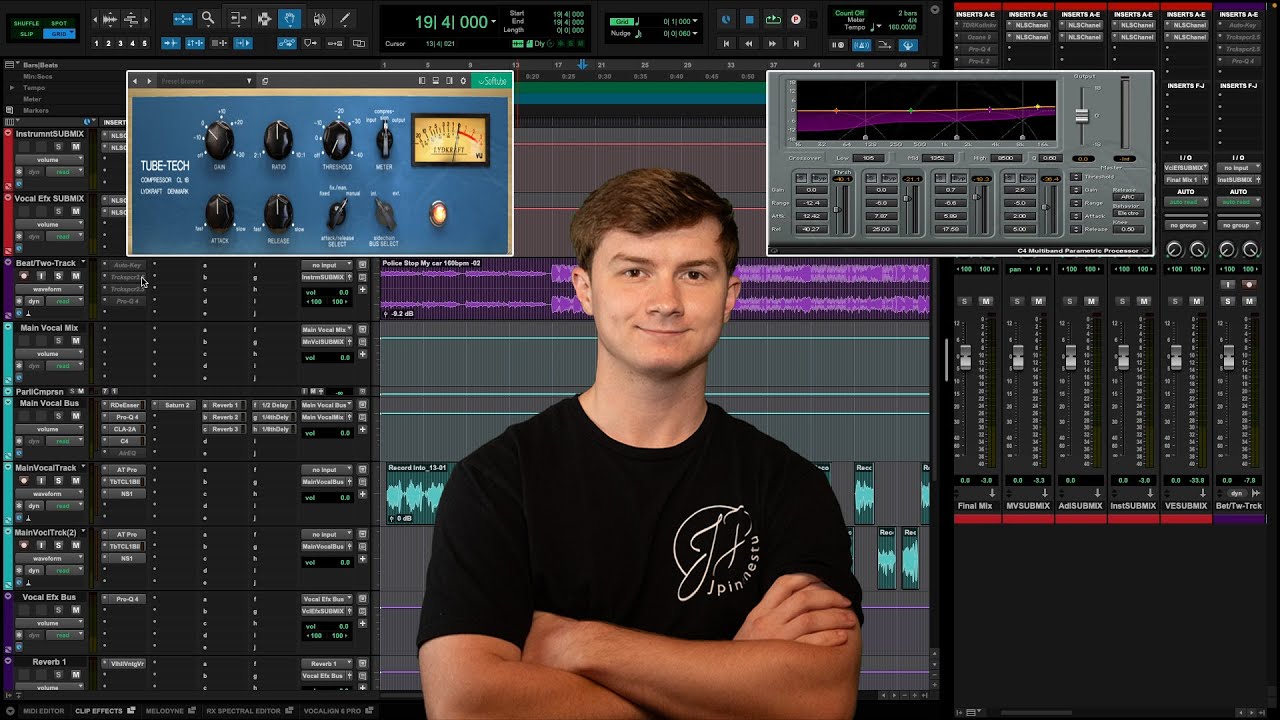This screenshot has height=720, width=1280.
Task: Select the Trim tool
Action: 238,19
